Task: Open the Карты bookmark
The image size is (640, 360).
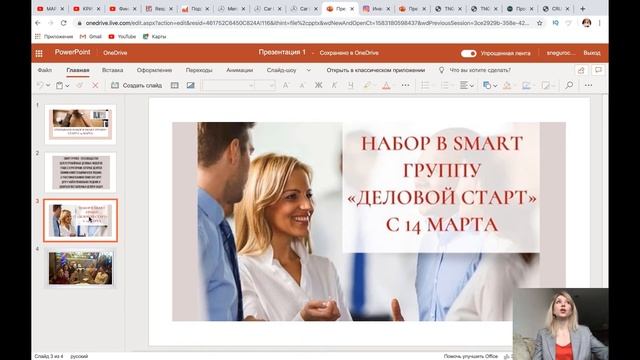Action: 155,37
